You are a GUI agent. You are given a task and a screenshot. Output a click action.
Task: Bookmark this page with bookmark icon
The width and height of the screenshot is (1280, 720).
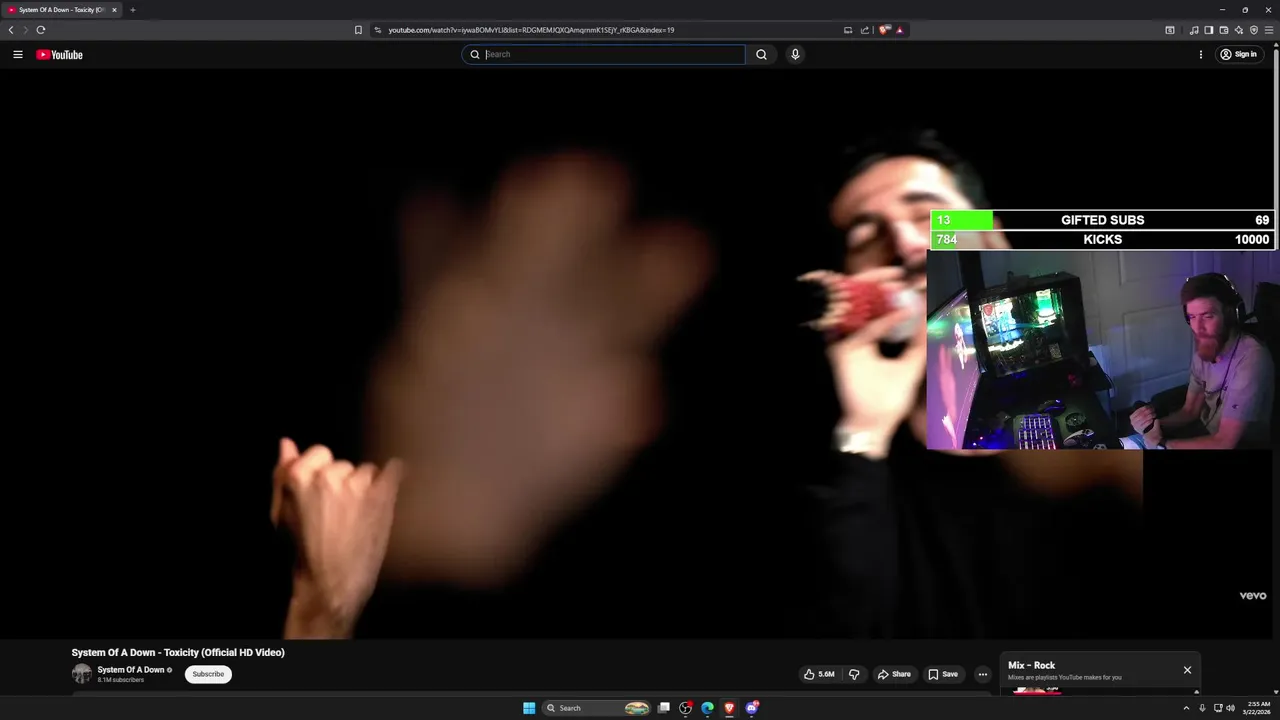(358, 30)
